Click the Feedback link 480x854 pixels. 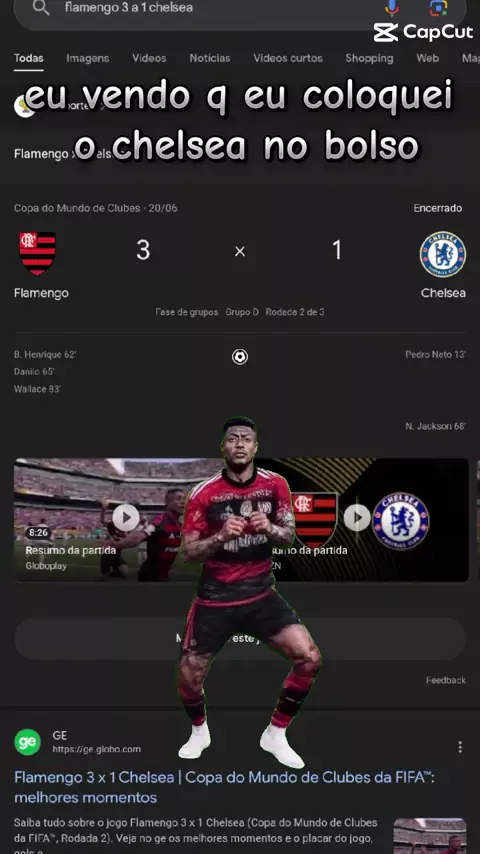click(446, 680)
